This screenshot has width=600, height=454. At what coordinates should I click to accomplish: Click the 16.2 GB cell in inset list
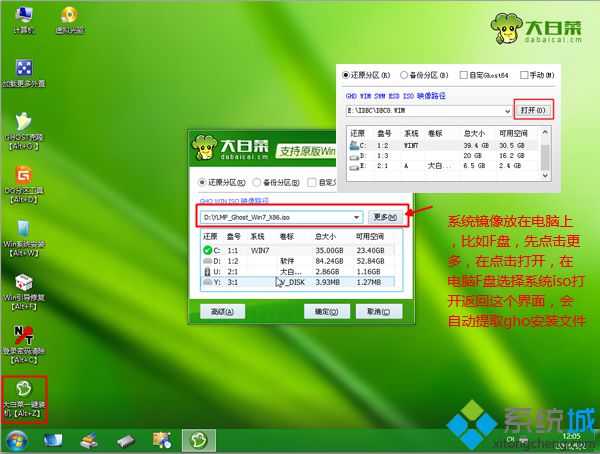pos(510,156)
